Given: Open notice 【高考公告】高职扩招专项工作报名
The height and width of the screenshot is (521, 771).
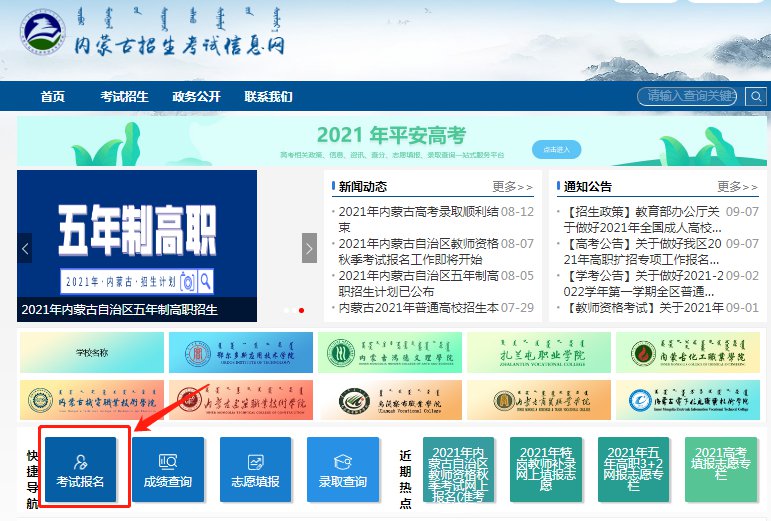Looking at the screenshot, I should tap(642, 251).
